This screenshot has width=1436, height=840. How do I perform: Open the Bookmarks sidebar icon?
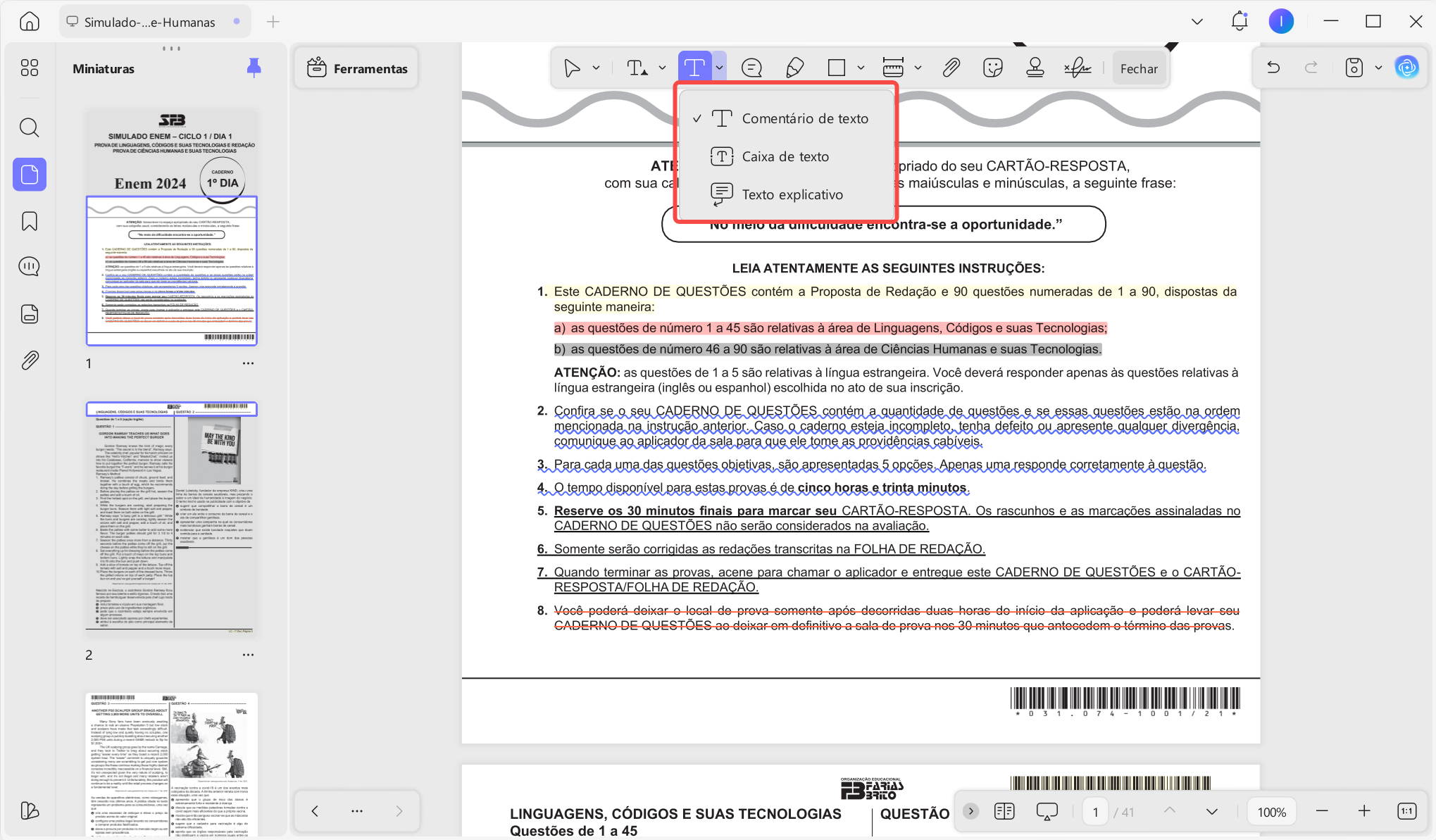pyautogui.click(x=30, y=221)
